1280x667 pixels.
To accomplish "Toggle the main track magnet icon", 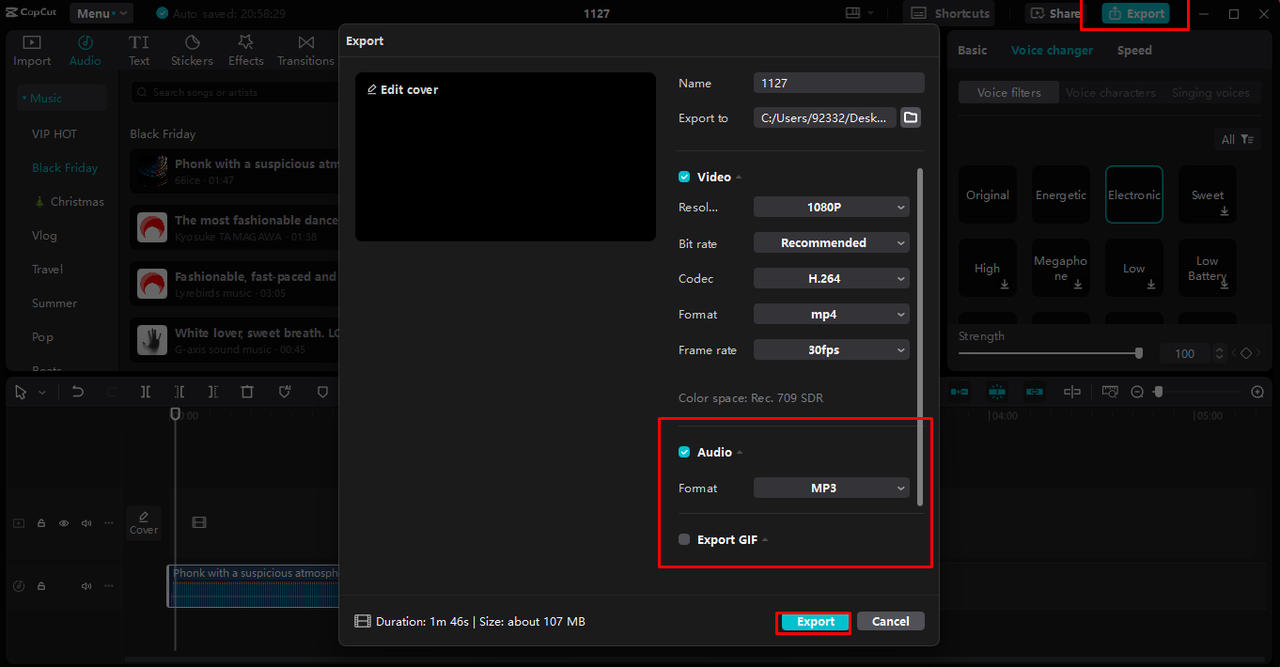I will [959, 392].
